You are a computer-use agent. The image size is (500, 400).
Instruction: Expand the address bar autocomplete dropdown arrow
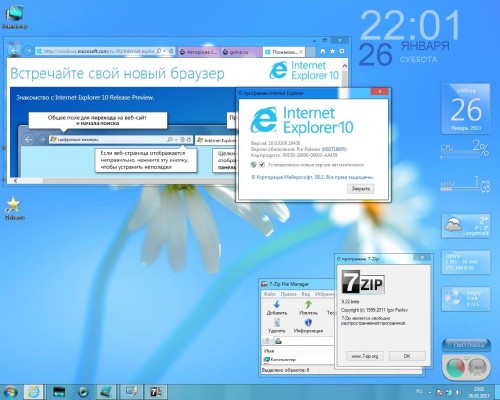click(x=165, y=51)
